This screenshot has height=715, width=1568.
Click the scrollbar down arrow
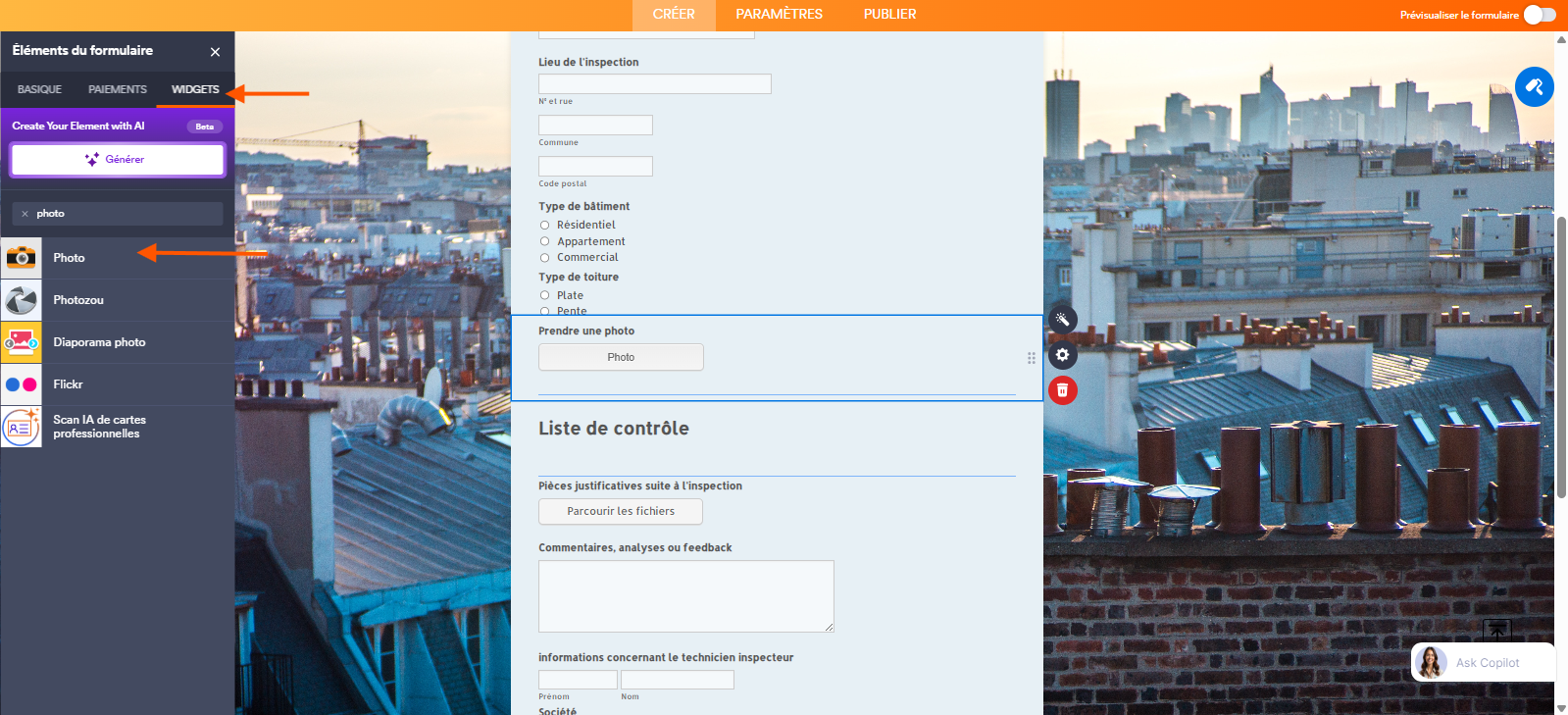pos(1561,707)
